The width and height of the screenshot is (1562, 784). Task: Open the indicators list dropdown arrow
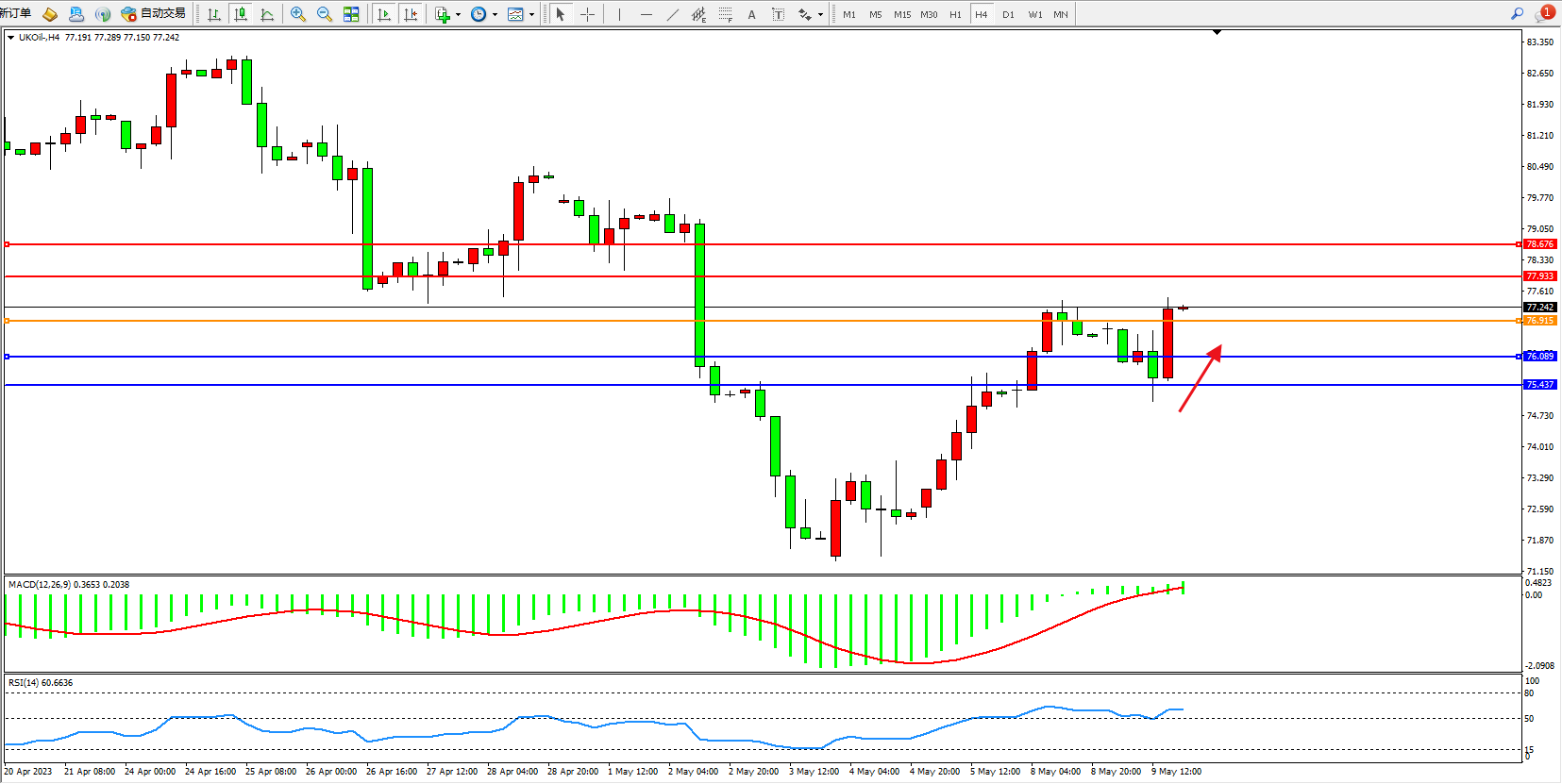[x=458, y=15]
